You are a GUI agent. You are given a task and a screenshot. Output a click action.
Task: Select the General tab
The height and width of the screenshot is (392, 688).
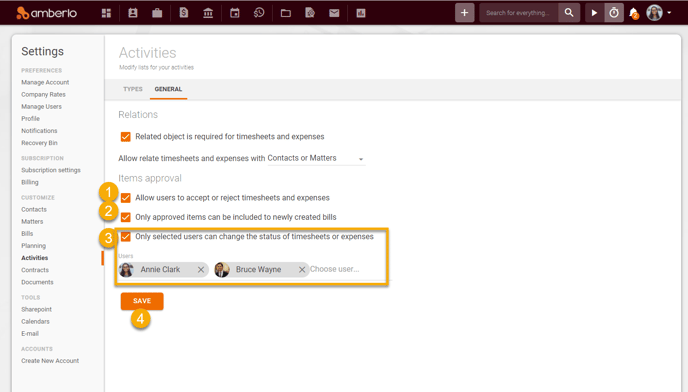coord(168,89)
